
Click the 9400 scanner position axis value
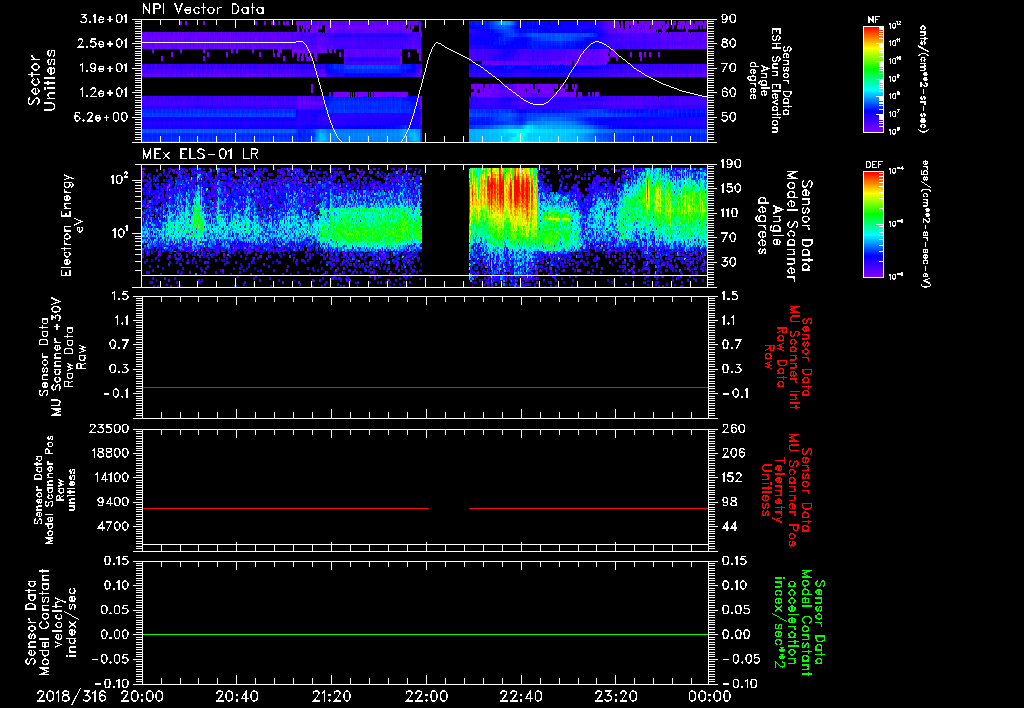pos(114,502)
